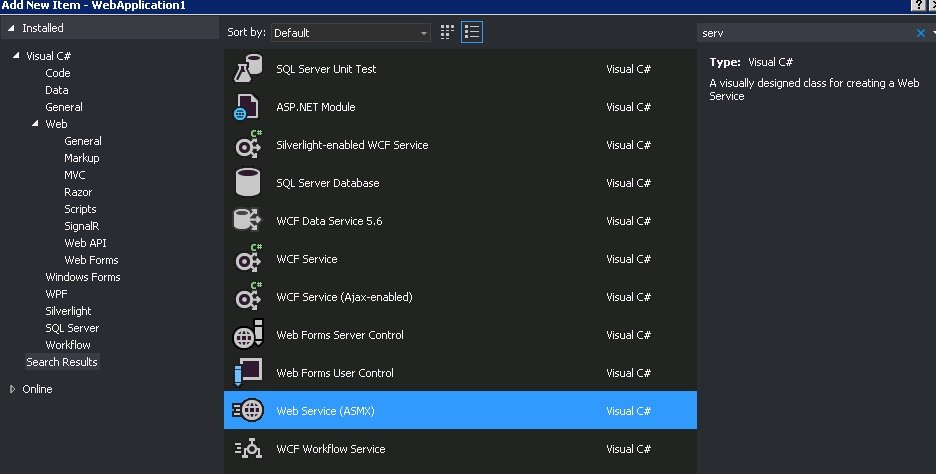936x474 pixels.
Task: Clear the search box with X button
Action: point(920,33)
